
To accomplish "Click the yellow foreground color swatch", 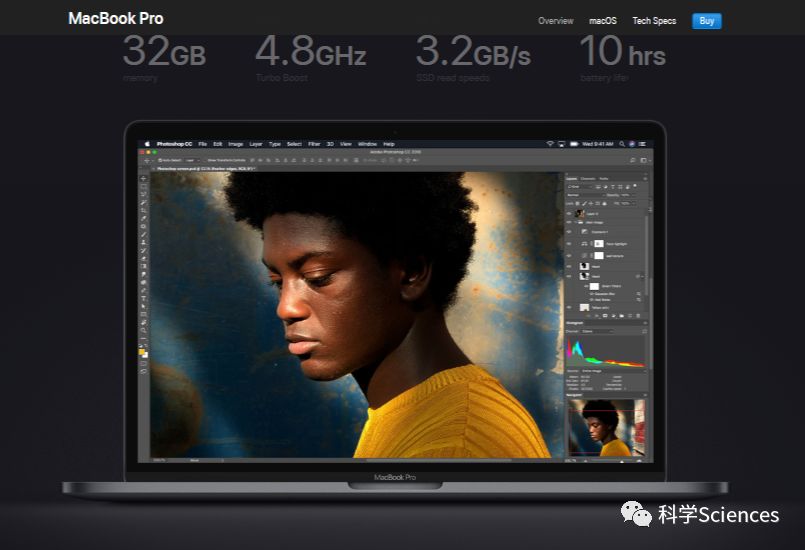I will tap(142, 352).
